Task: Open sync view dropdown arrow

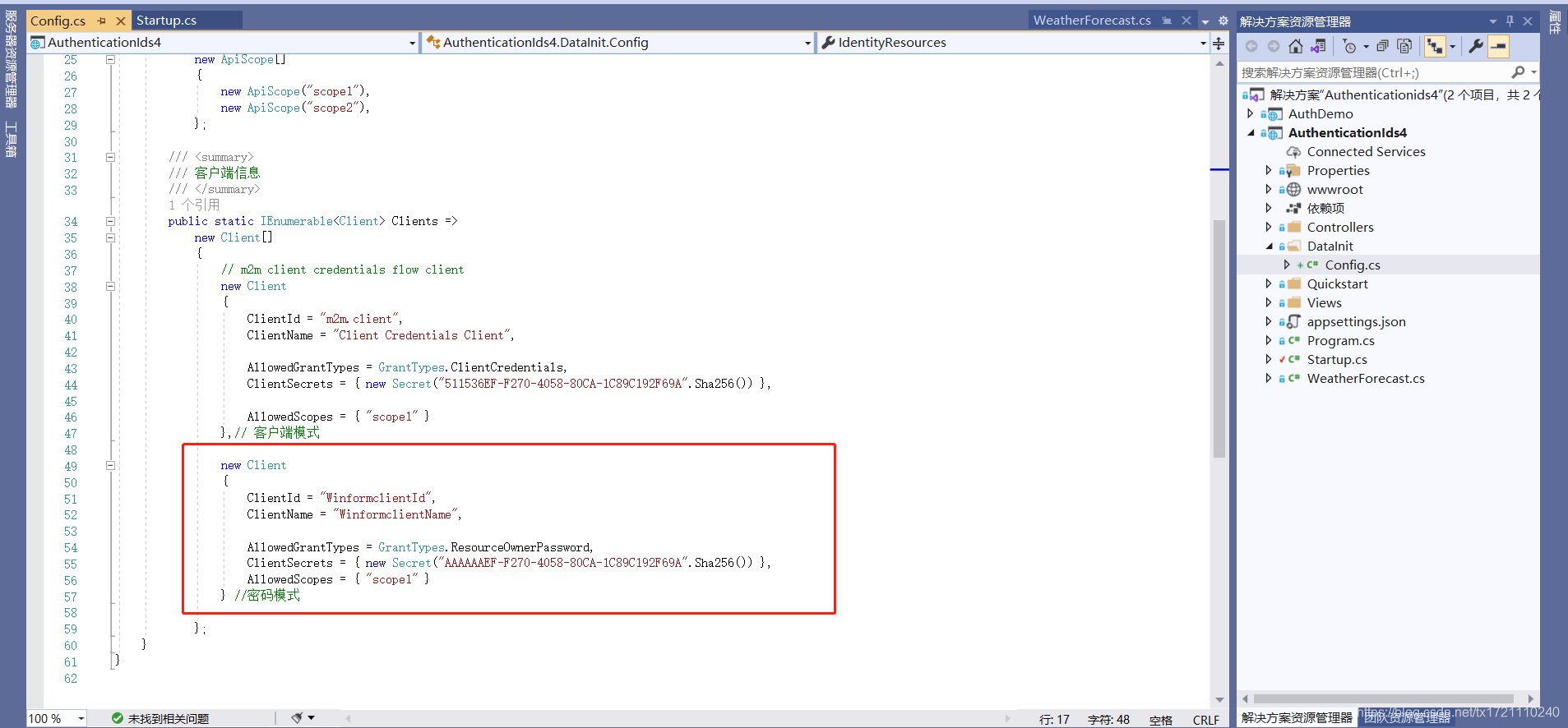Action: 1452,47
